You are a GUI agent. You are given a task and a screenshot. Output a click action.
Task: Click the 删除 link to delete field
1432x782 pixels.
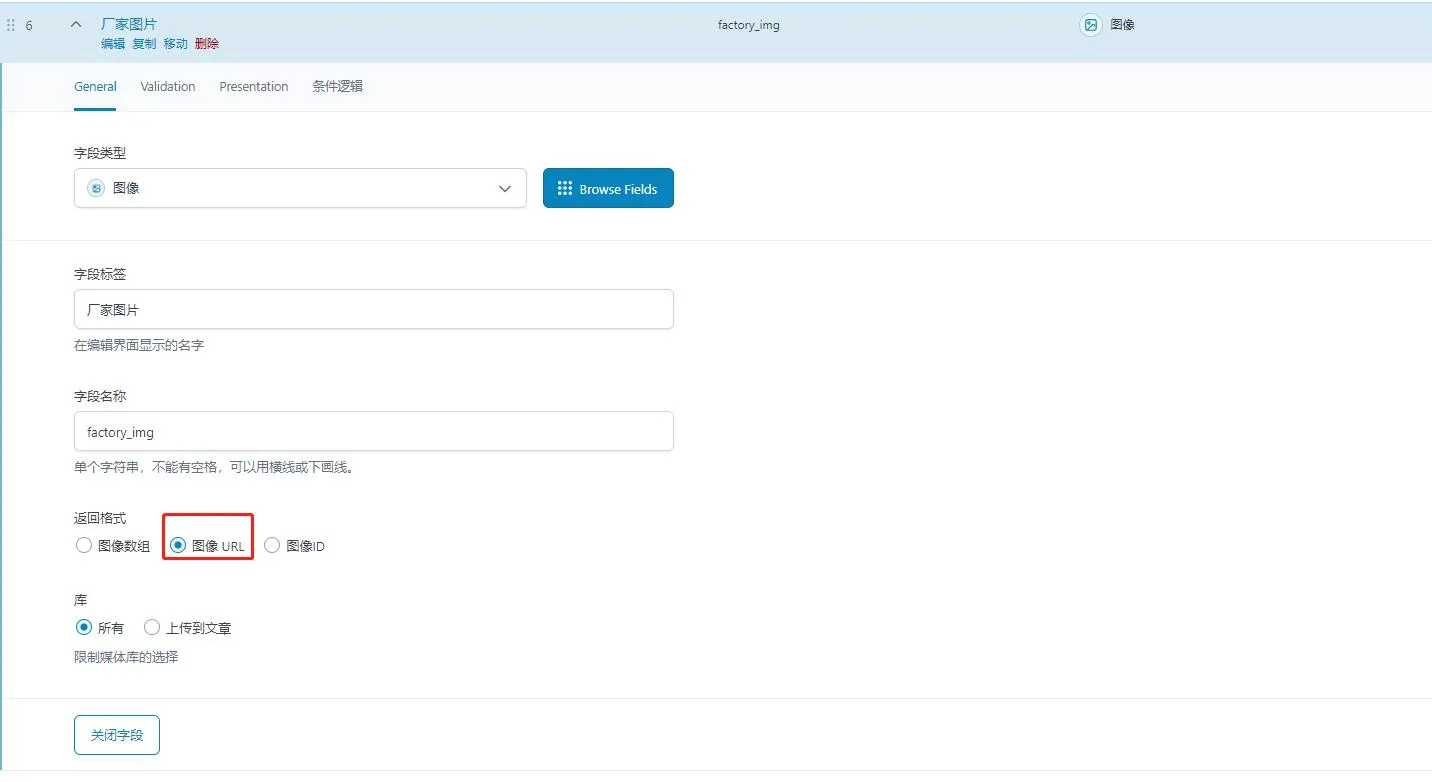point(207,44)
